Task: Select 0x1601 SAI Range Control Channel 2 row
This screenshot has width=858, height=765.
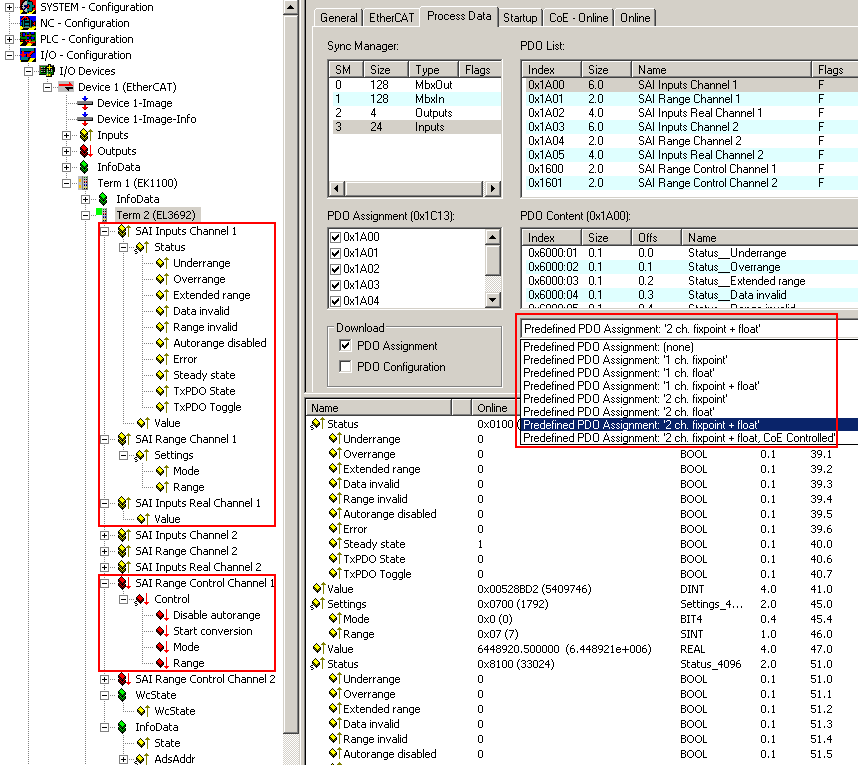Action: (689, 183)
